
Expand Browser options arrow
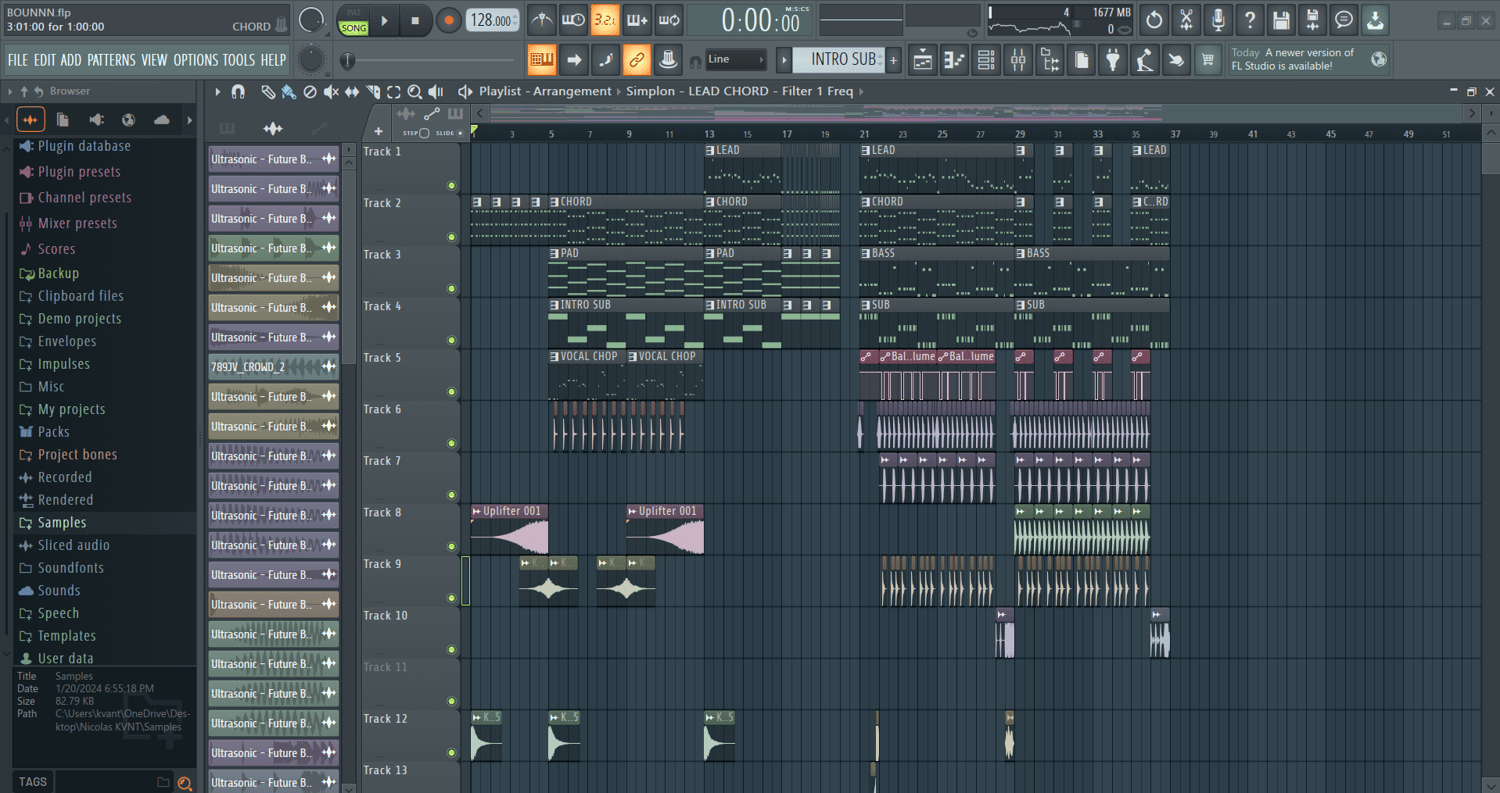10,91
